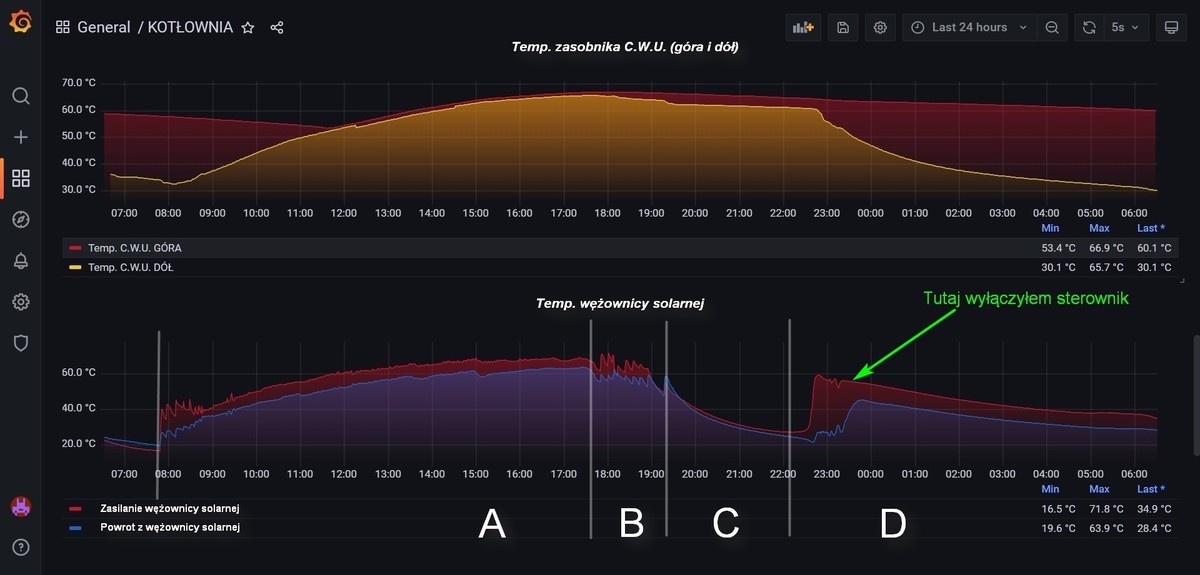Image resolution: width=1200 pixels, height=575 pixels.
Task: Open Temp. wężownicy solarnej panel title menu
Action: 620,303
